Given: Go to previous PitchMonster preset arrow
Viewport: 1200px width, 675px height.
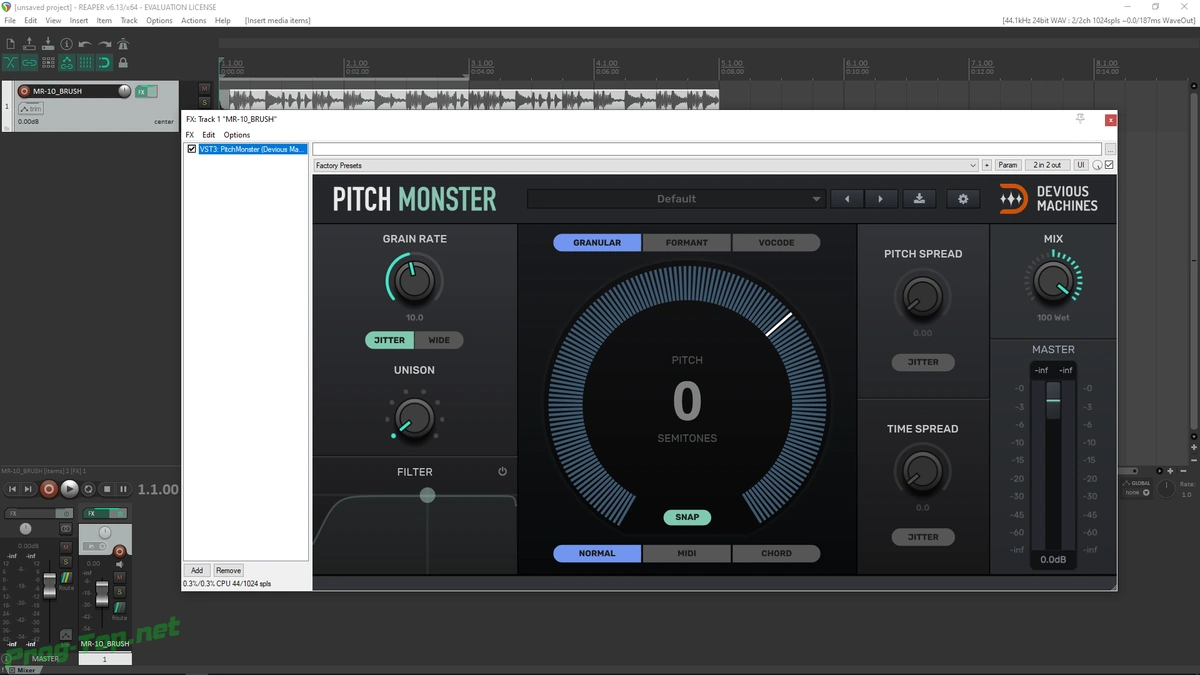Looking at the screenshot, I should click(847, 199).
